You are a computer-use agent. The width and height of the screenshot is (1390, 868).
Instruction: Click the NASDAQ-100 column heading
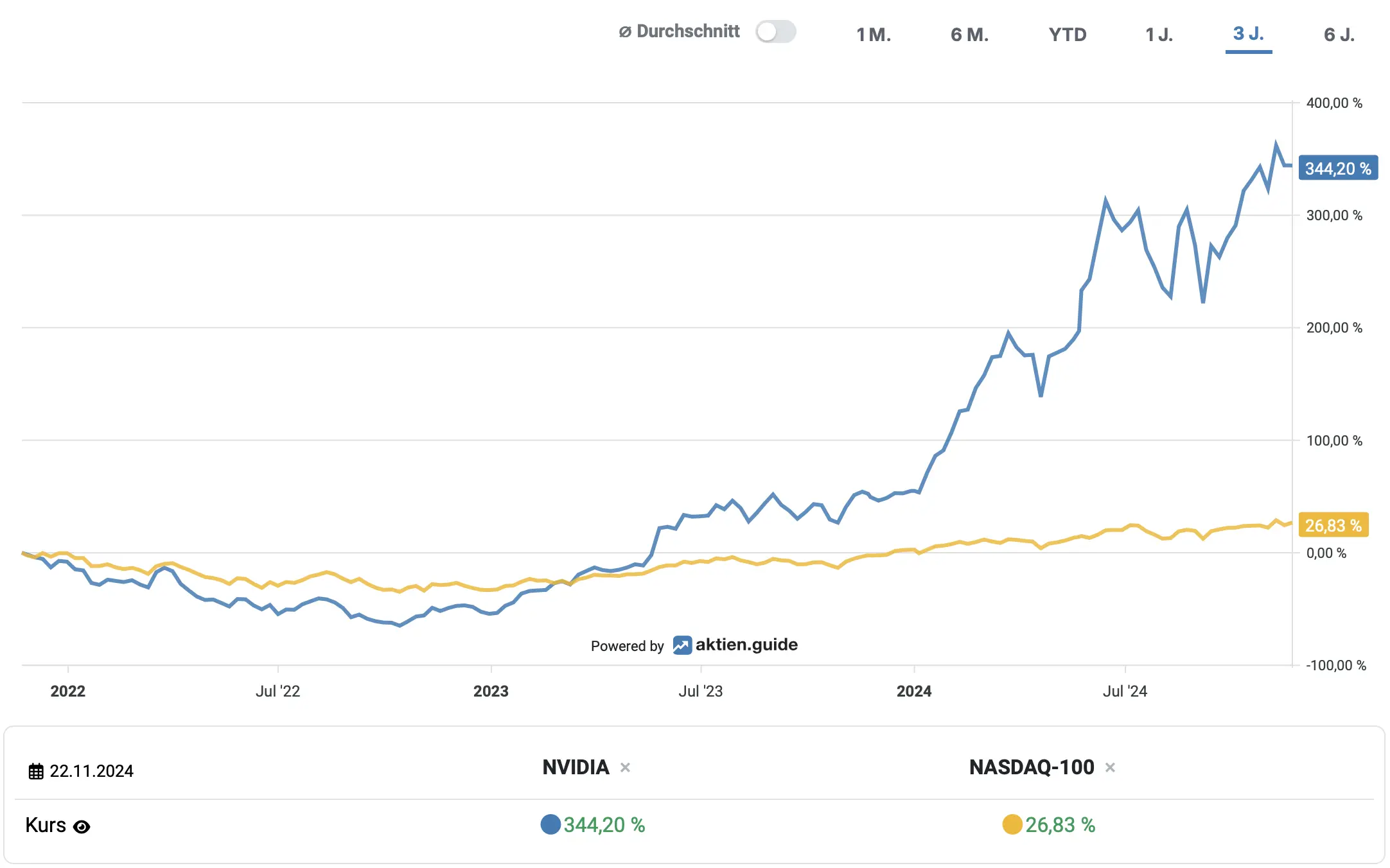(1032, 767)
